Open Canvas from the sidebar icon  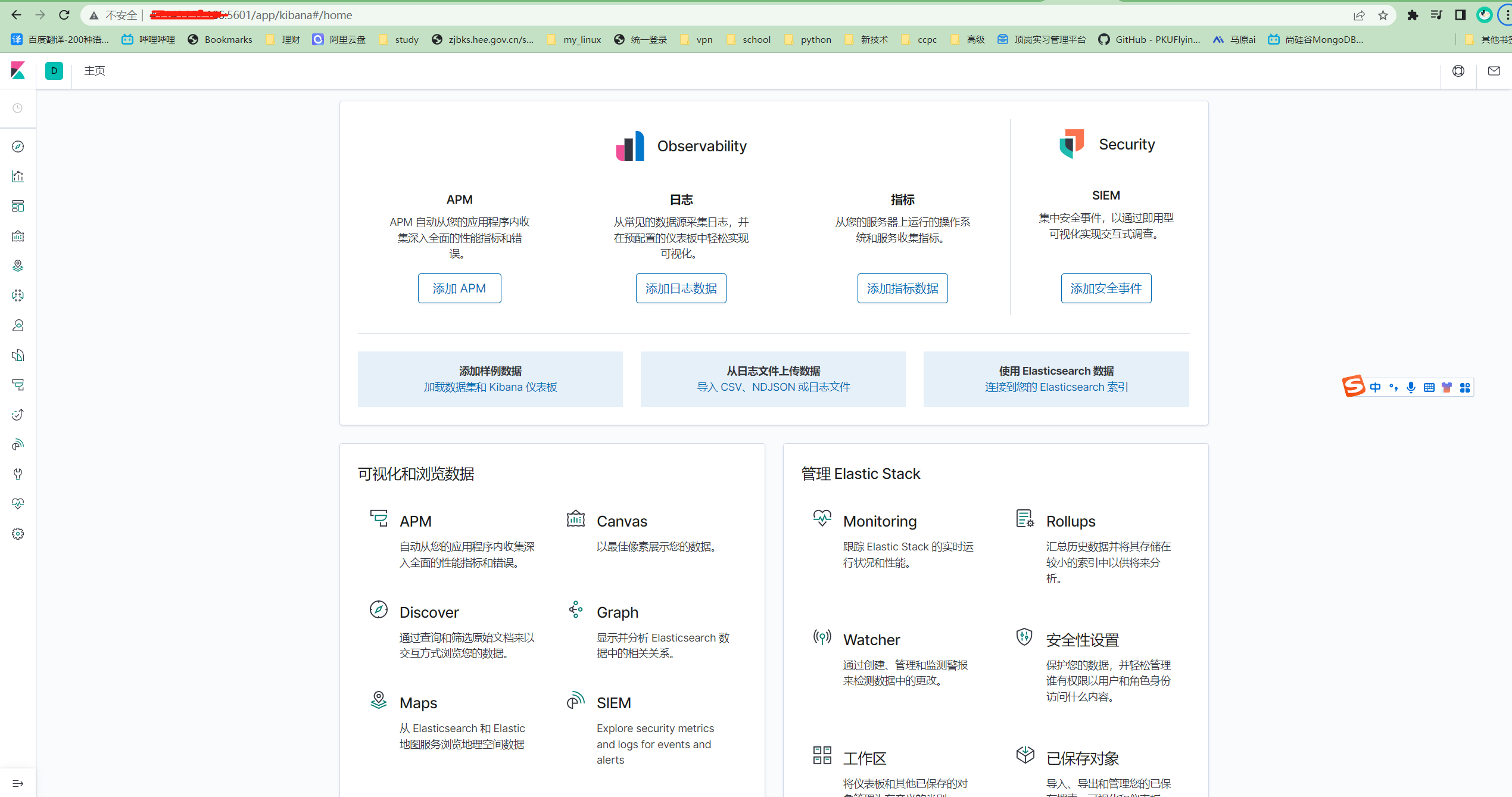click(18, 236)
